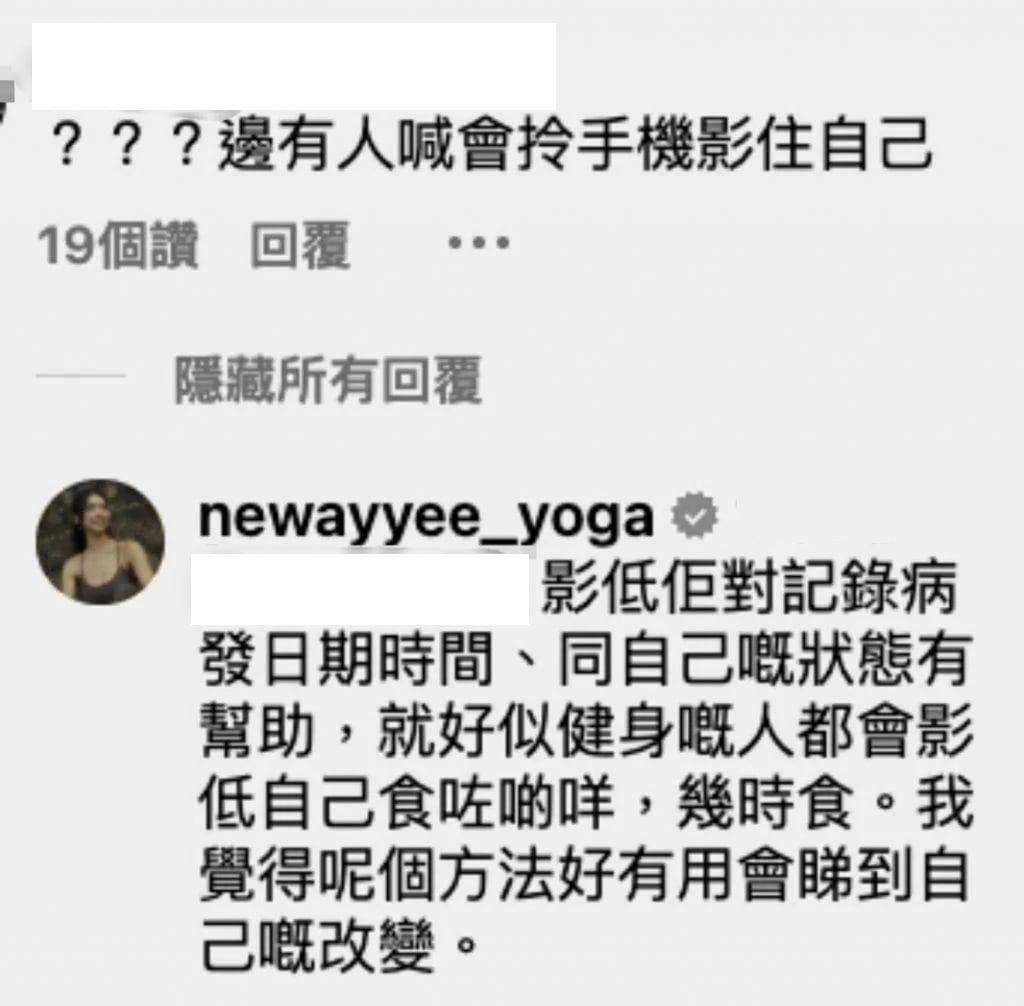Click the reply line beginning 幫助，就好似健身
This screenshot has height=1006, width=1024.
point(587,732)
